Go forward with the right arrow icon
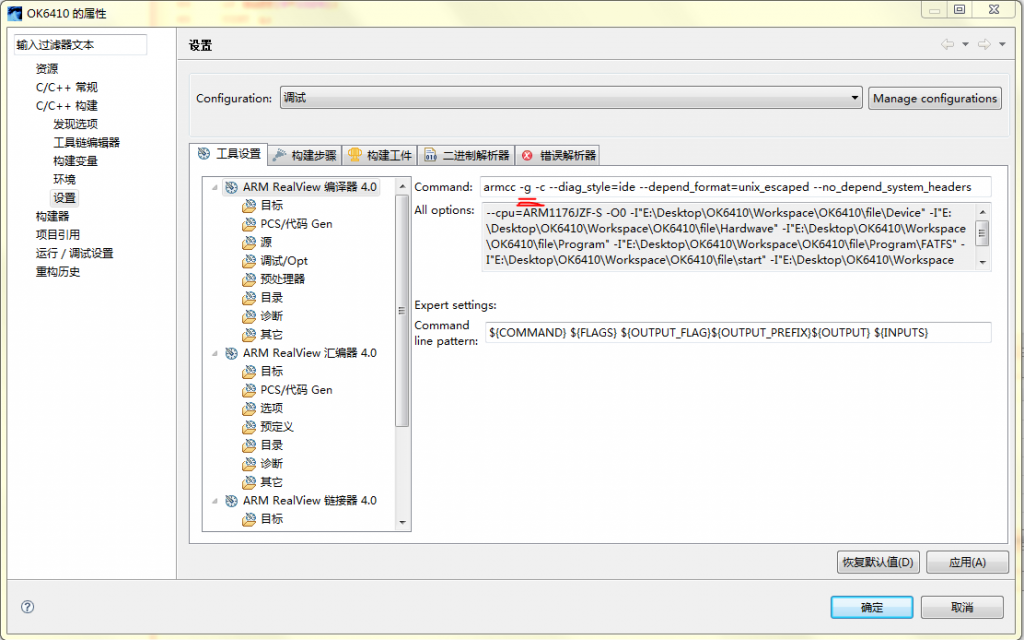1024x640 pixels. pyautogui.click(x=984, y=44)
